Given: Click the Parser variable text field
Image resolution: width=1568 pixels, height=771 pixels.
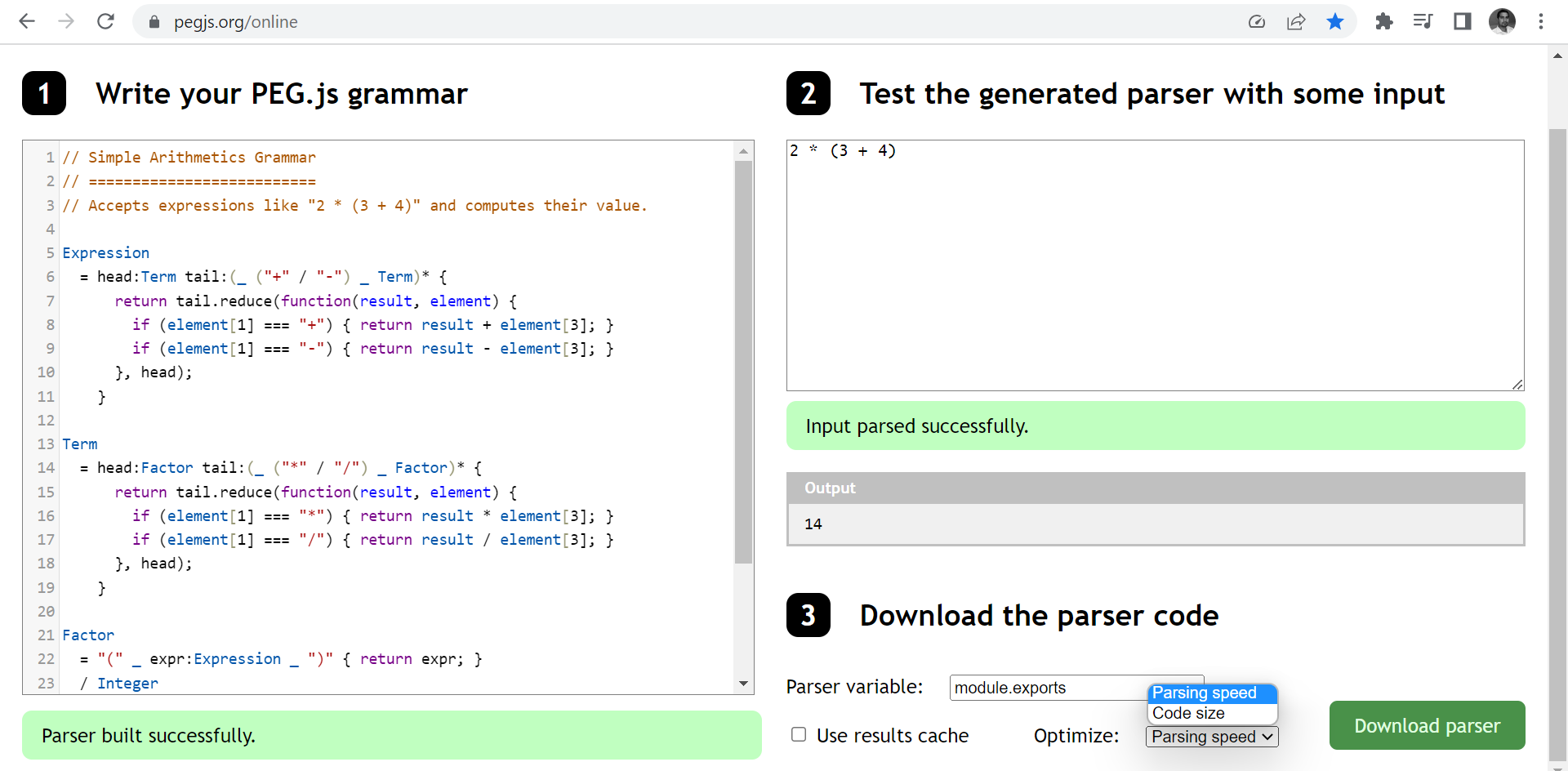Looking at the screenshot, I should coord(1047,688).
